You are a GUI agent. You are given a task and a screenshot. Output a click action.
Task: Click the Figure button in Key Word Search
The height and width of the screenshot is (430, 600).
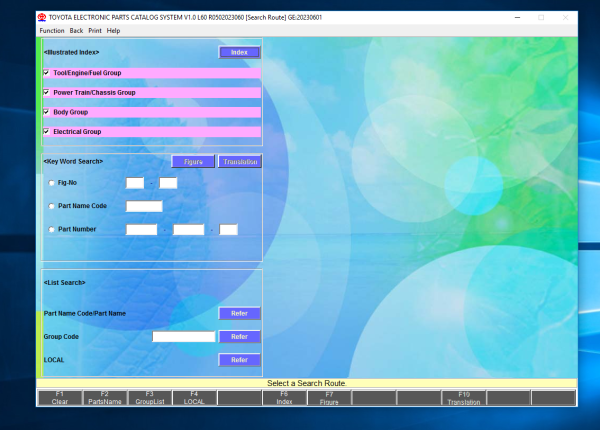(x=193, y=162)
